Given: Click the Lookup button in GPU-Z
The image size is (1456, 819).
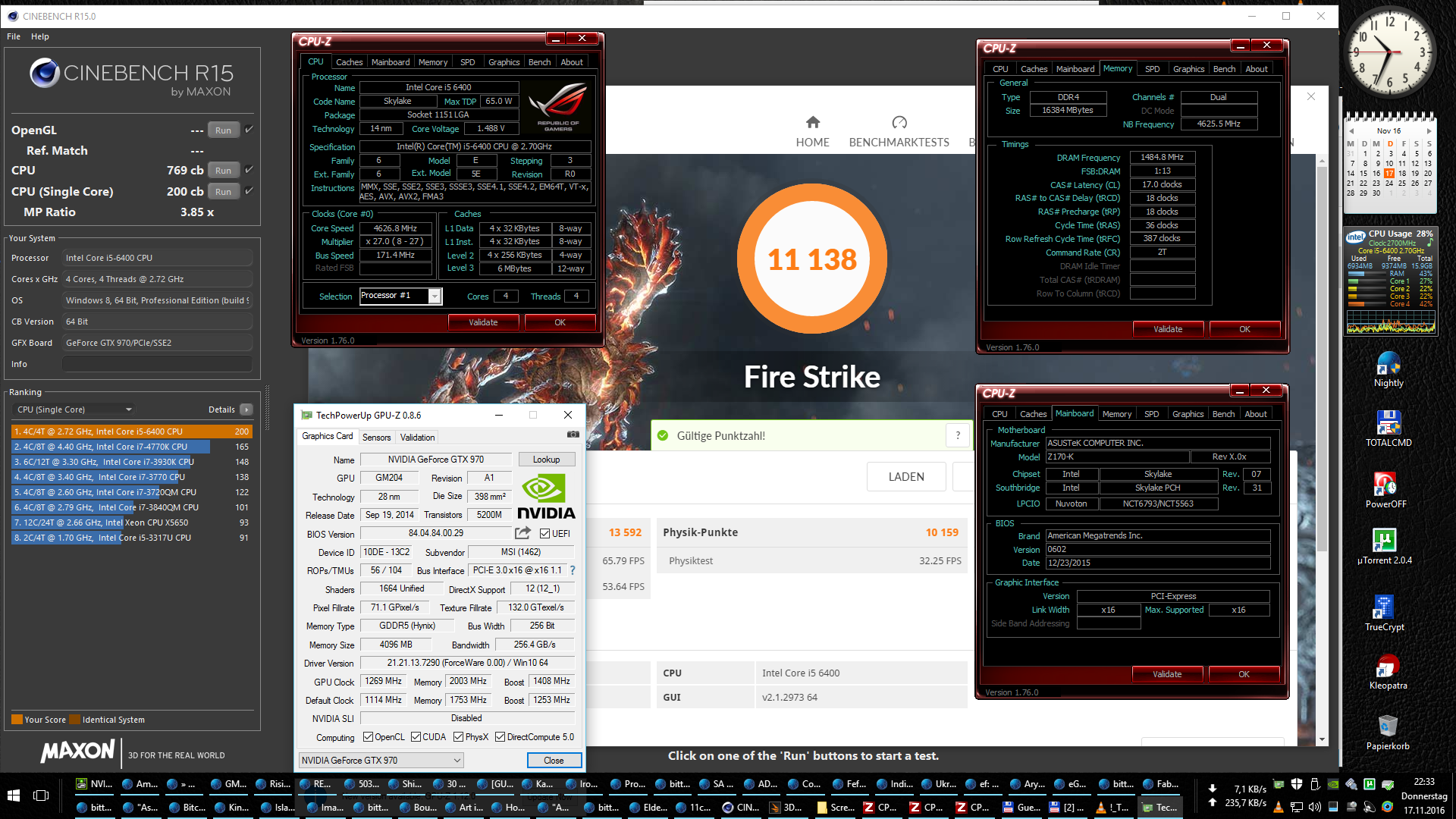Looking at the screenshot, I should [546, 460].
